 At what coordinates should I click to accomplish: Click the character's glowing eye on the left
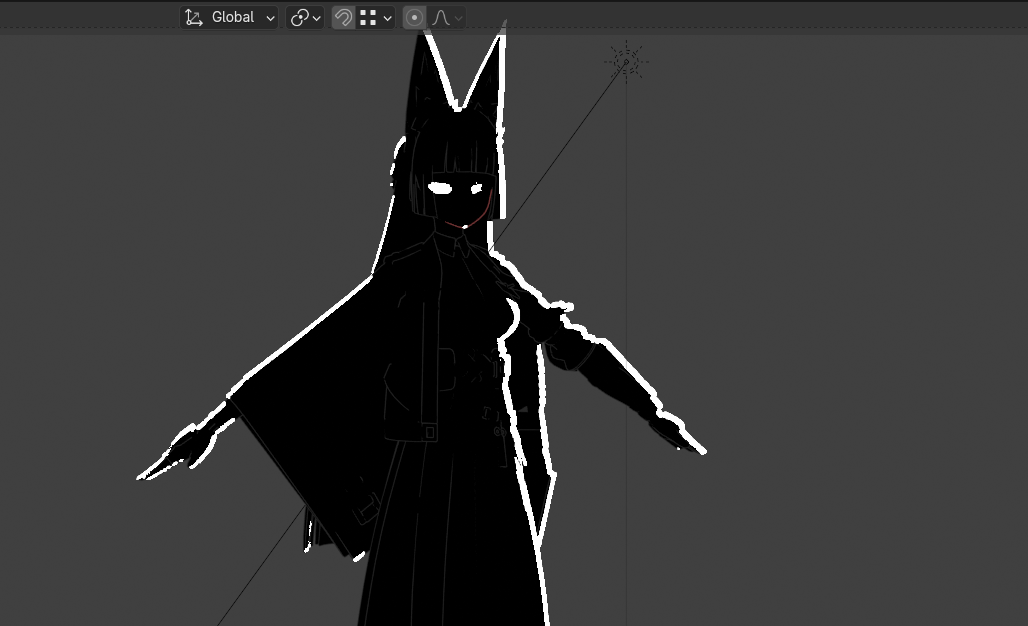[441, 187]
